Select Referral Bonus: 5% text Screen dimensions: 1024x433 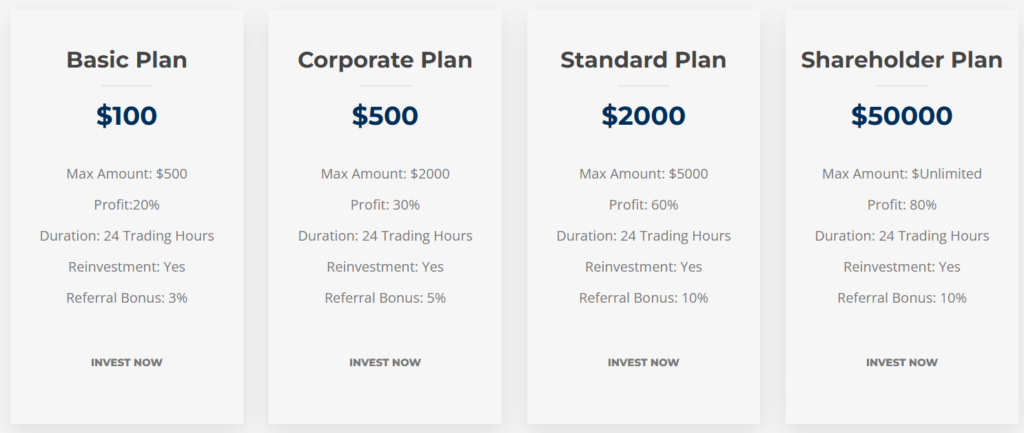(385, 298)
